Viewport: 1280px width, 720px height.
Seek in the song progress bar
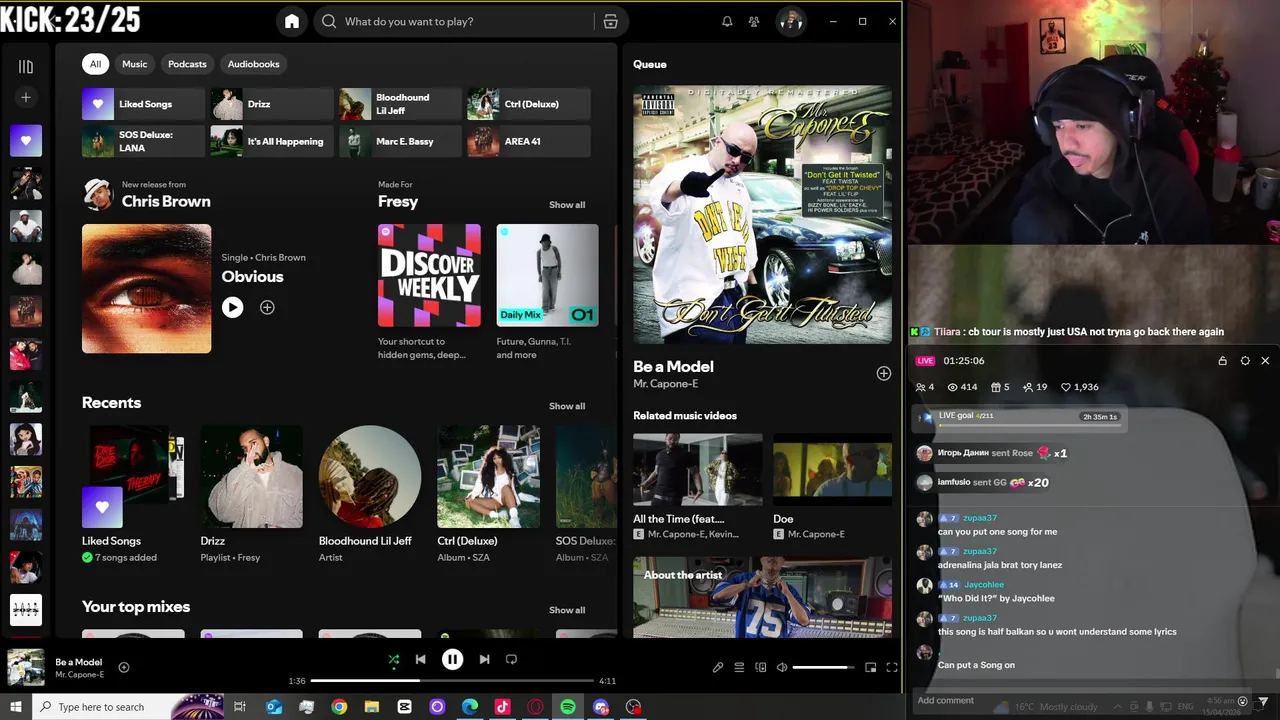(x=452, y=681)
